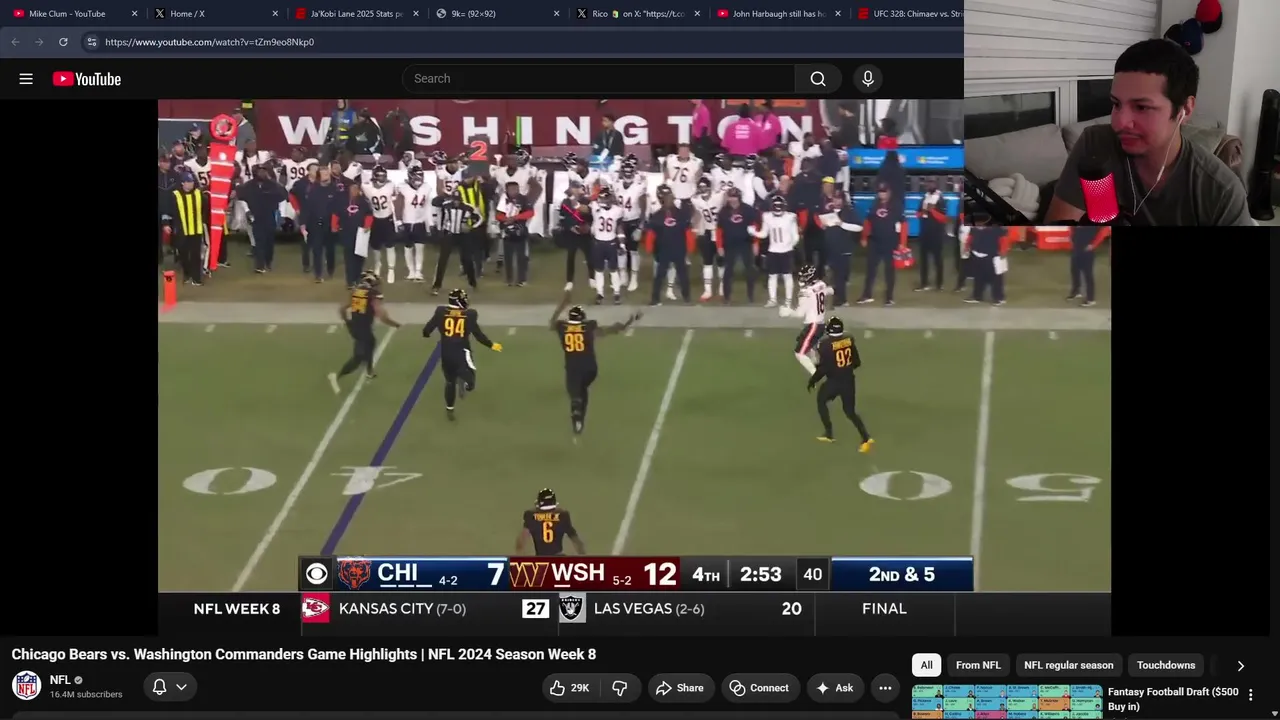Click the Connect button
The width and height of the screenshot is (1280, 720).
[x=759, y=688]
